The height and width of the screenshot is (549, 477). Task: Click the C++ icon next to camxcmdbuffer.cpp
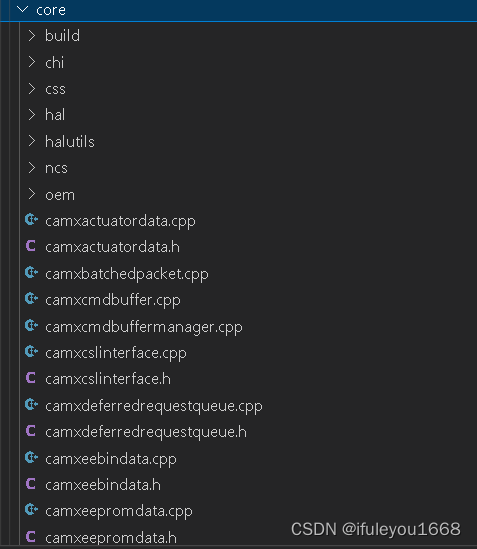[x=31, y=299]
